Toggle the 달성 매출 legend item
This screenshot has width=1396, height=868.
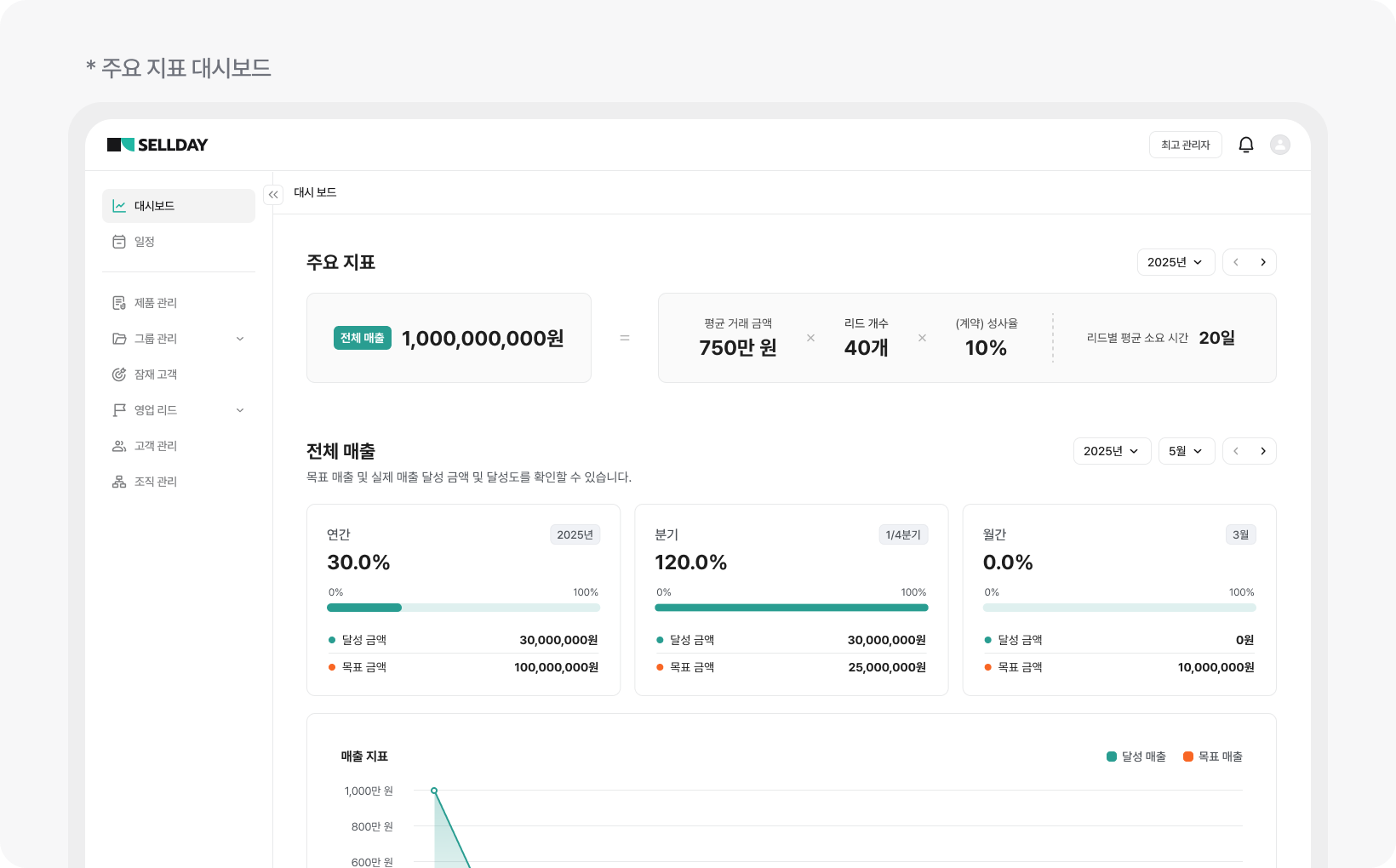point(1136,757)
